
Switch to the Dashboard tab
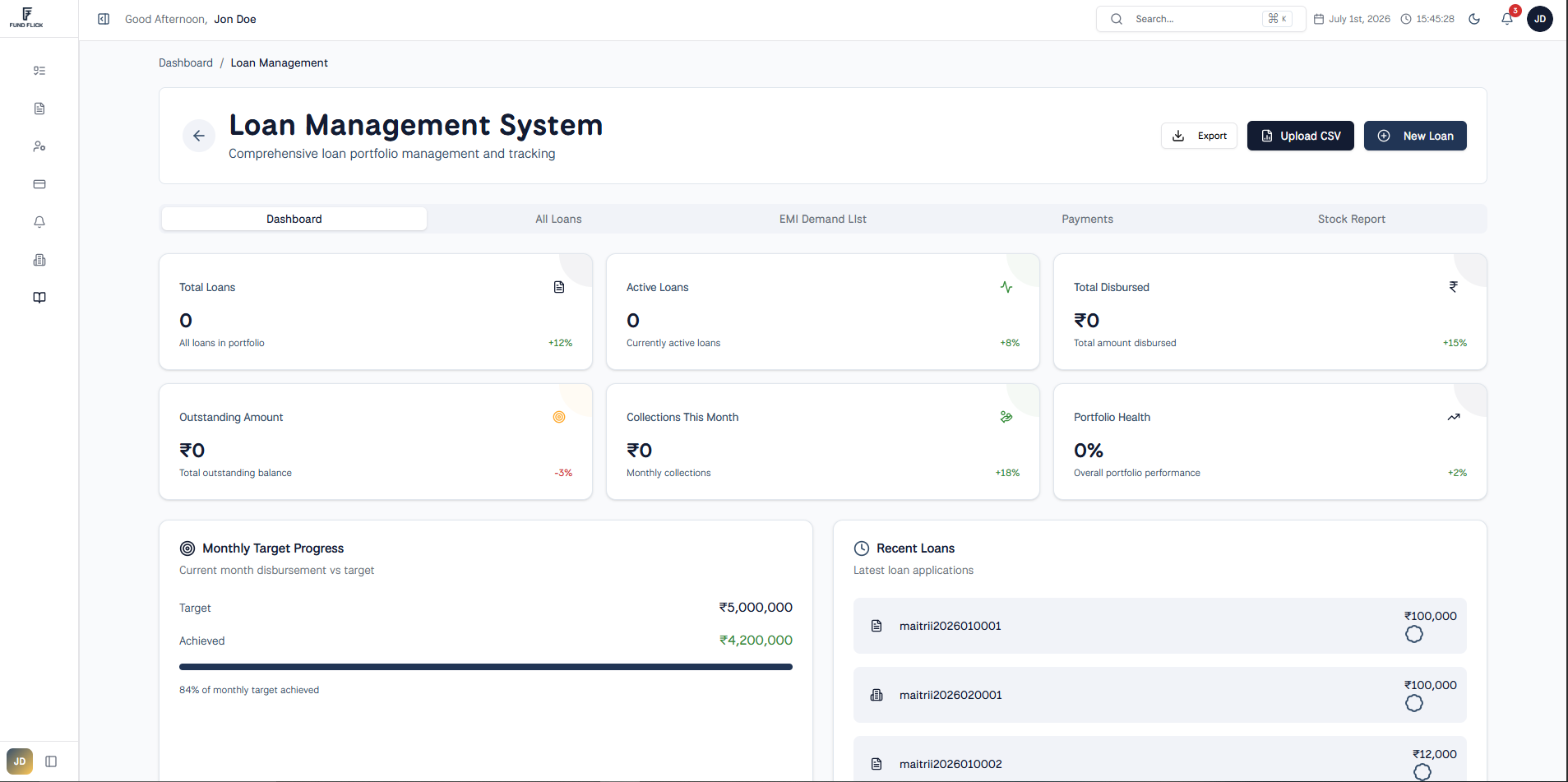[x=294, y=219]
